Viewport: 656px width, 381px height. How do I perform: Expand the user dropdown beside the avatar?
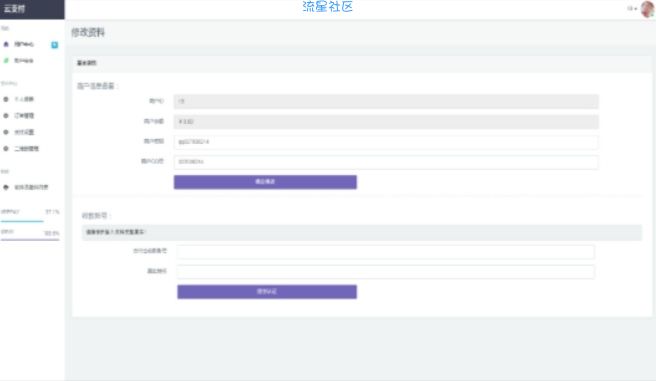coord(632,8)
